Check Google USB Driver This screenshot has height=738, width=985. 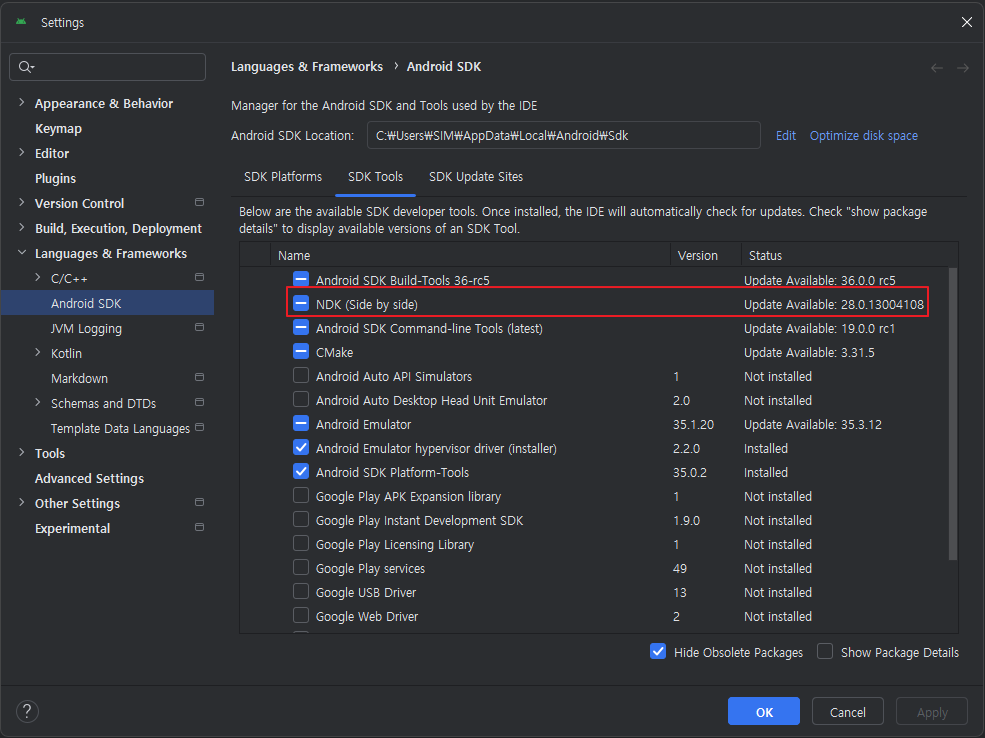click(x=301, y=591)
